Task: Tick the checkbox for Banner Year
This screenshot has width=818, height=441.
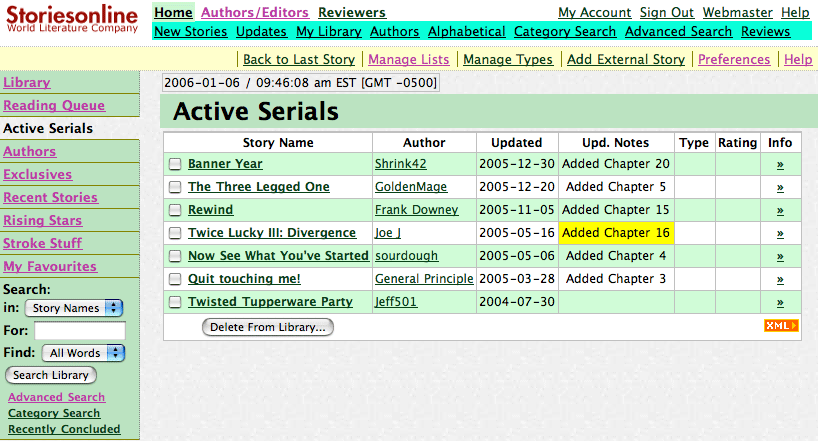Action: point(175,164)
